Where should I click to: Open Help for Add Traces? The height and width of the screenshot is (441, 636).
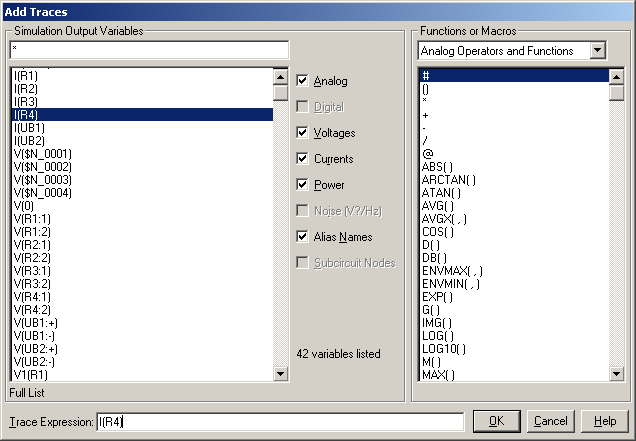[605, 421]
